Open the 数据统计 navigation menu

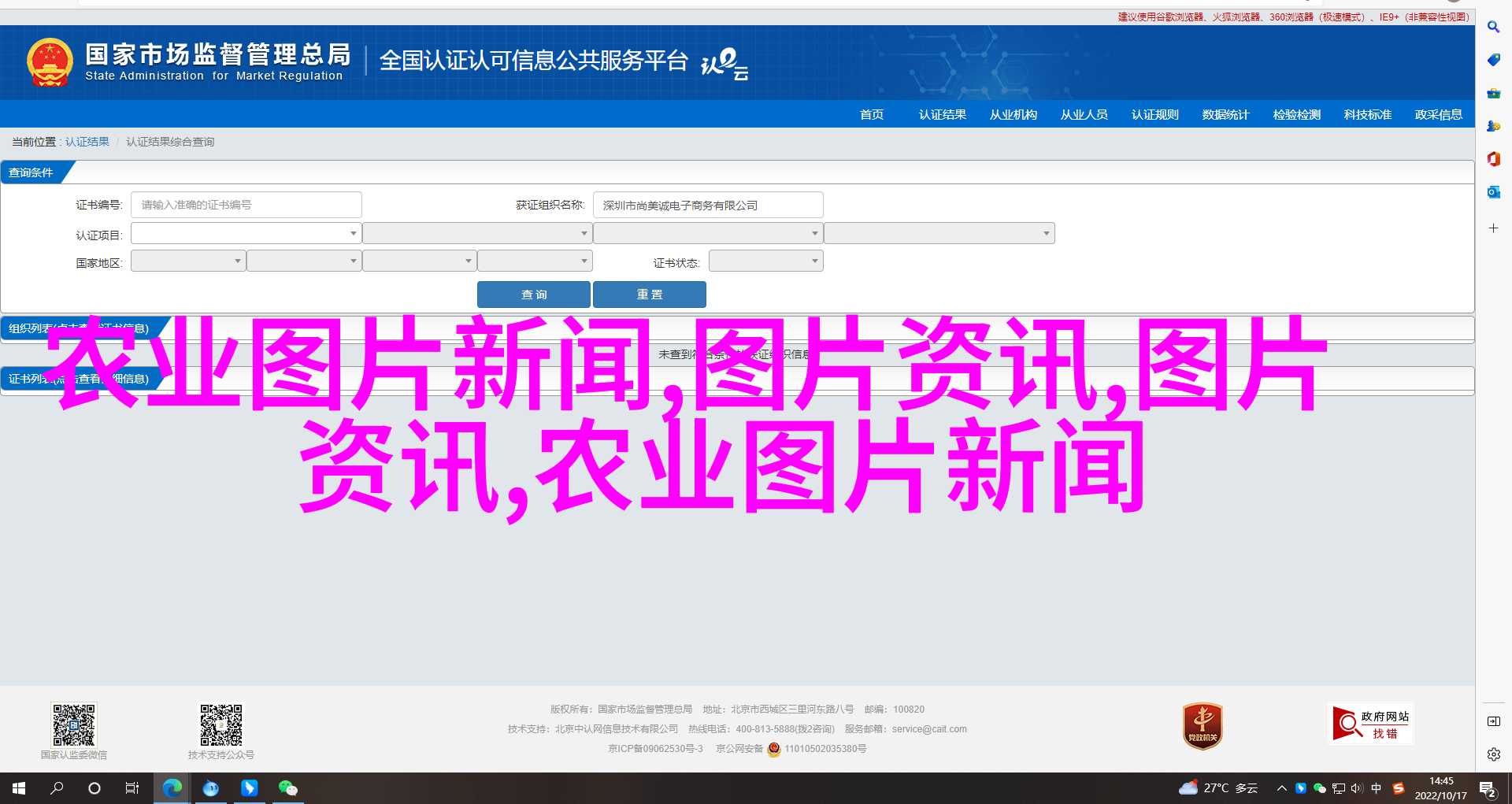tap(1226, 115)
